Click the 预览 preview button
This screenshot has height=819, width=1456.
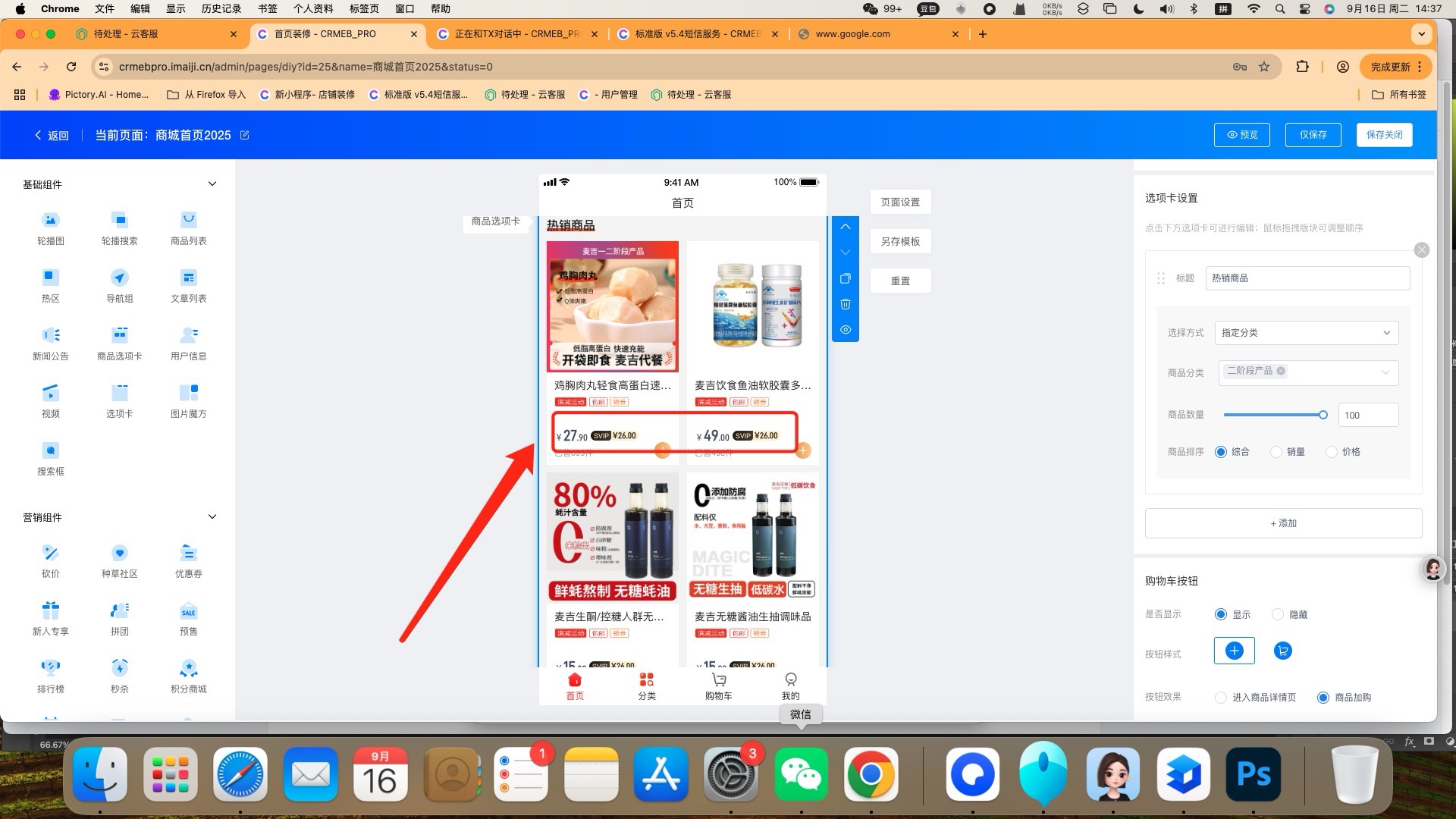(x=1241, y=135)
